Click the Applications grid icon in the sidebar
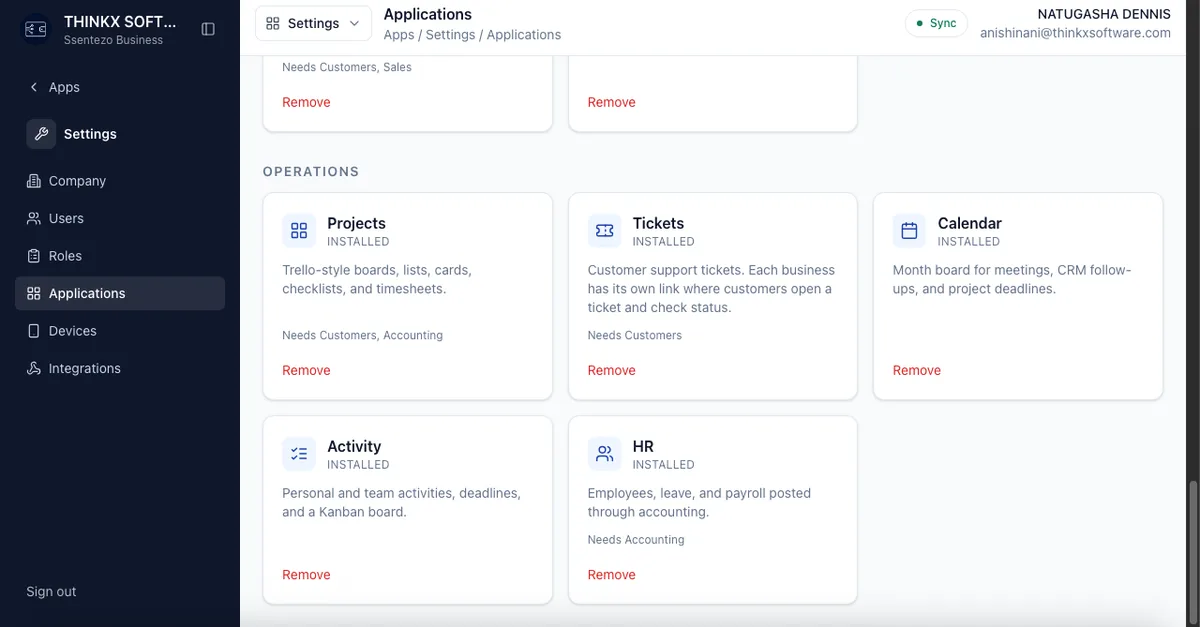Screen dimensions: 1200x627 pos(34,293)
